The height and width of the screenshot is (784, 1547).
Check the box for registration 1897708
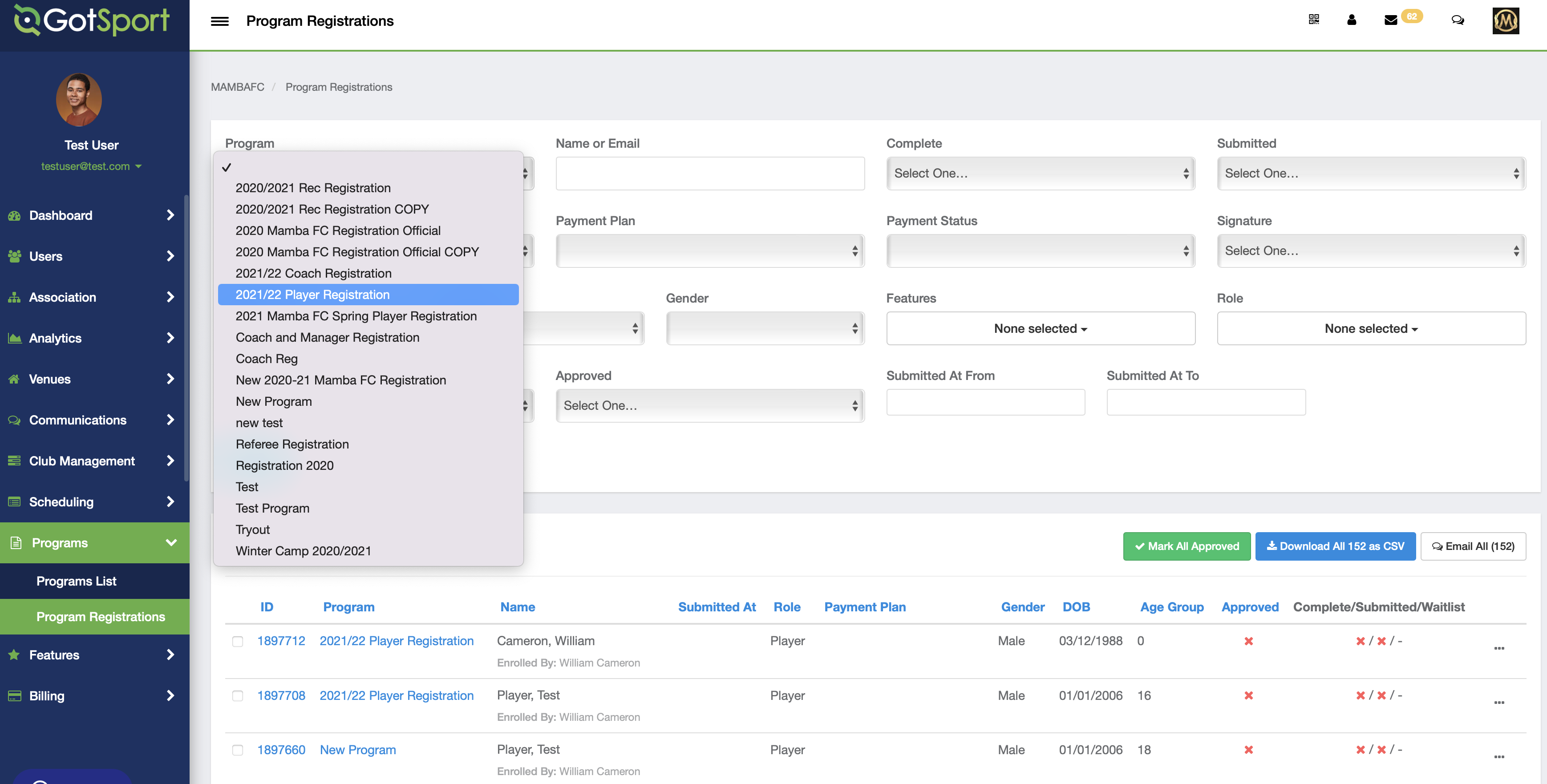[238, 696]
